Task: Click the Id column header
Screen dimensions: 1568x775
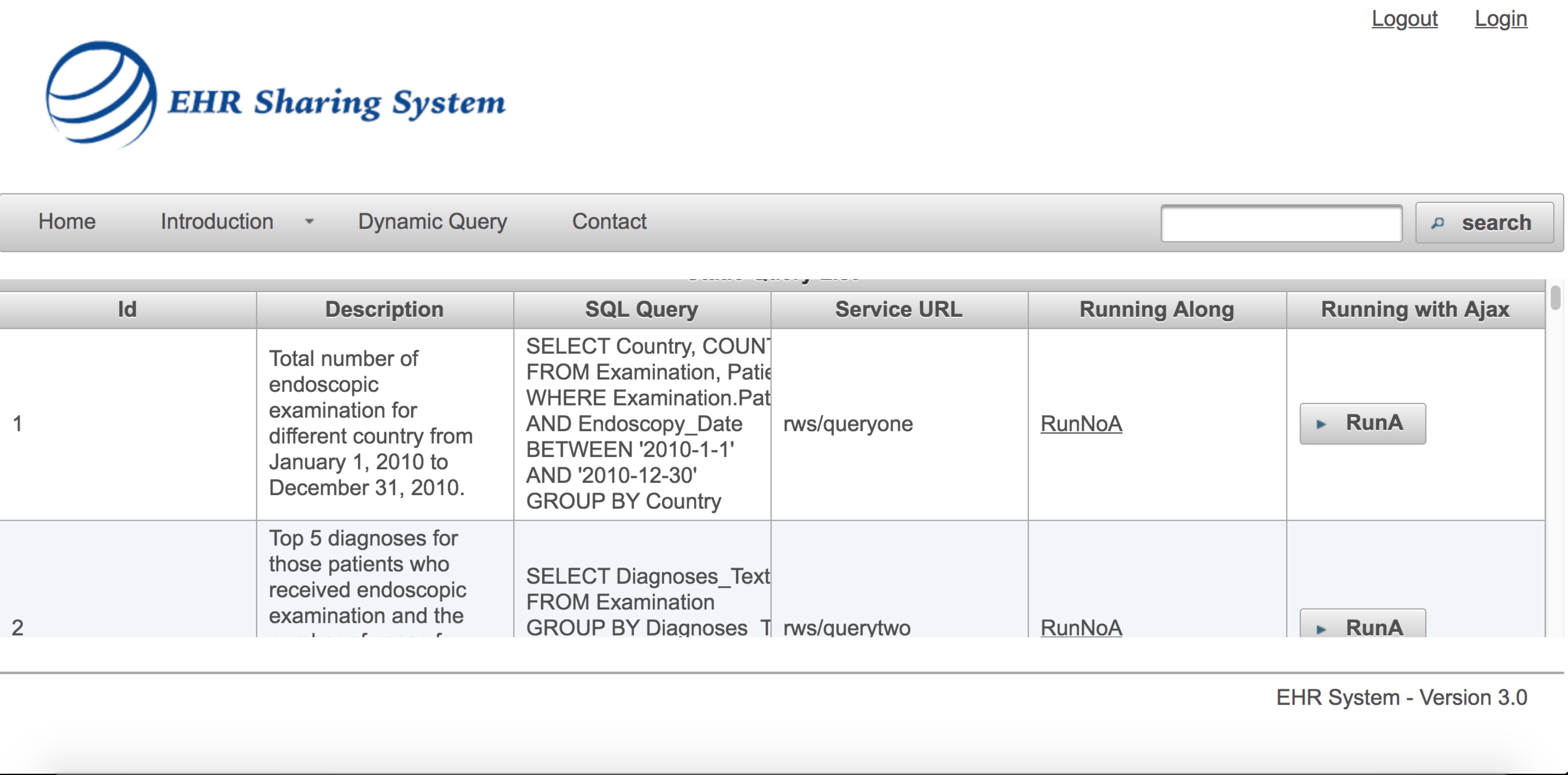Action: click(127, 309)
